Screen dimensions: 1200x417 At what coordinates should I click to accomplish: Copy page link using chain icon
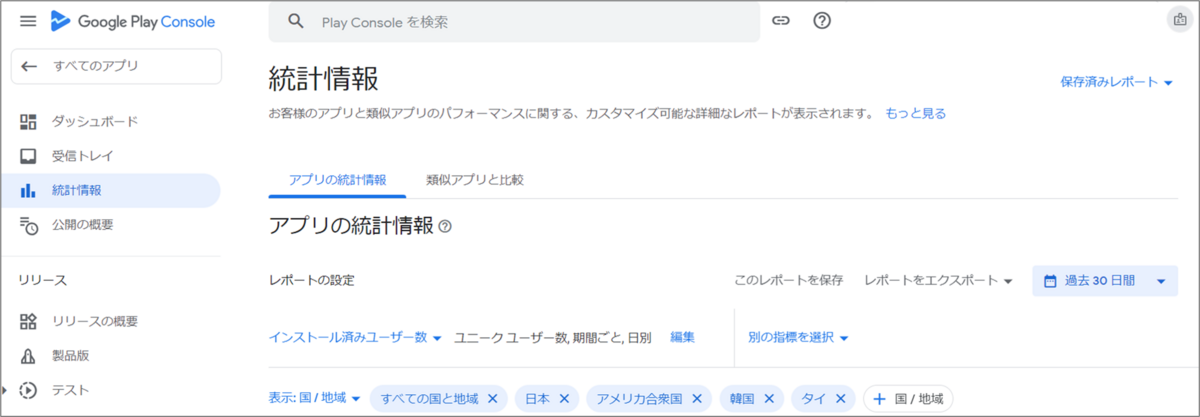[781, 21]
